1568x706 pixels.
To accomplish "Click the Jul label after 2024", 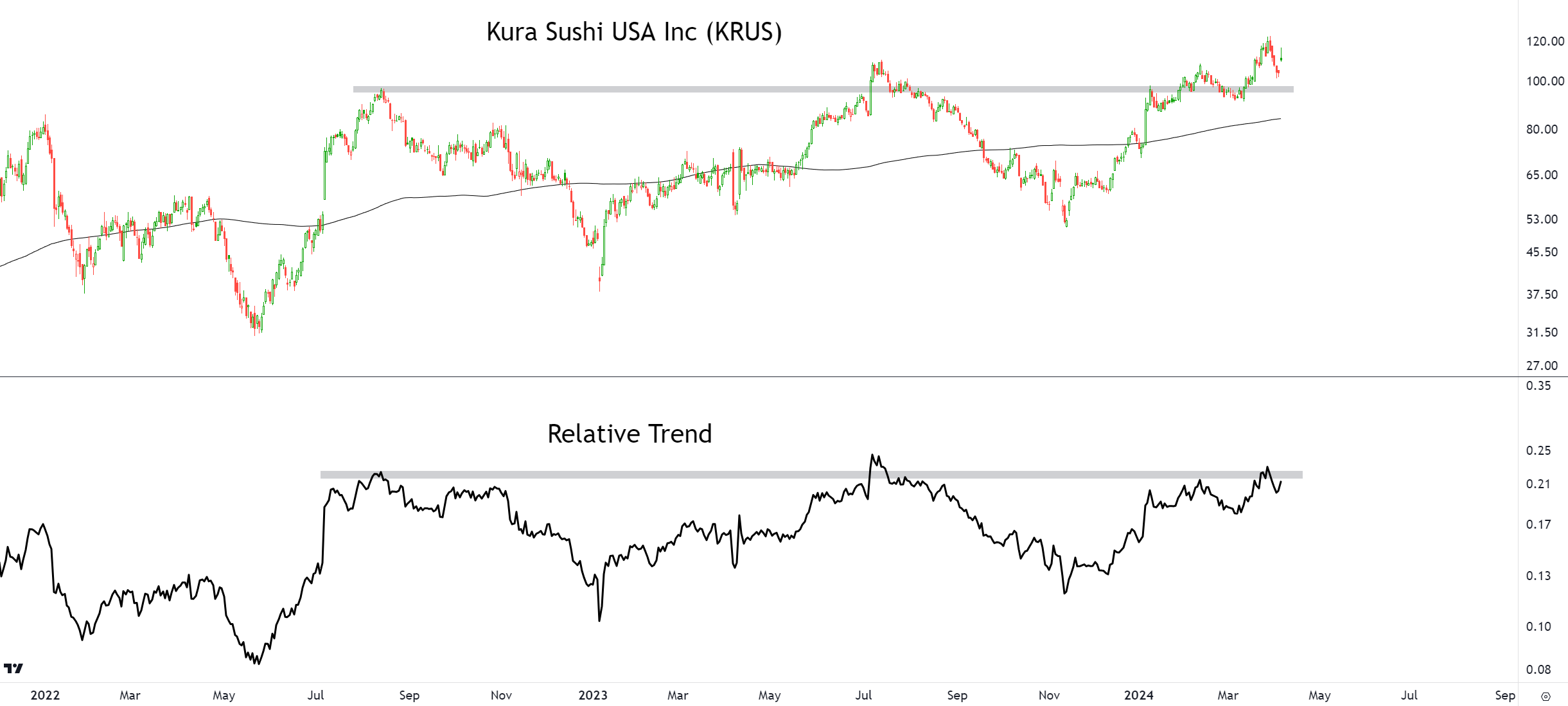I will click(x=1409, y=695).
